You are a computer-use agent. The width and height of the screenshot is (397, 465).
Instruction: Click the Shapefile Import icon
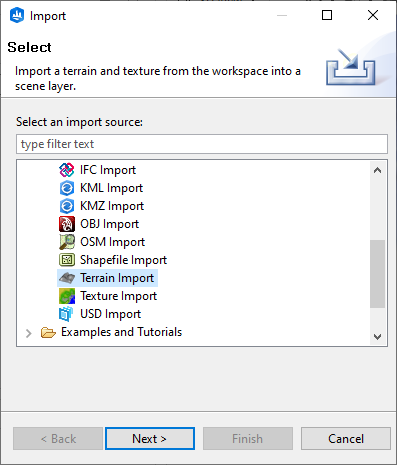pyautogui.click(x=67, y=260)
